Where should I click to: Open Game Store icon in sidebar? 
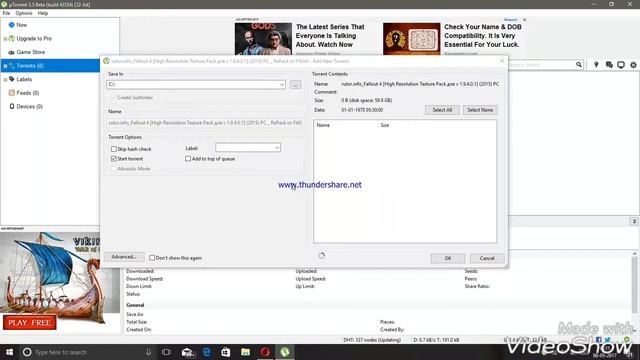pos(11,52)
